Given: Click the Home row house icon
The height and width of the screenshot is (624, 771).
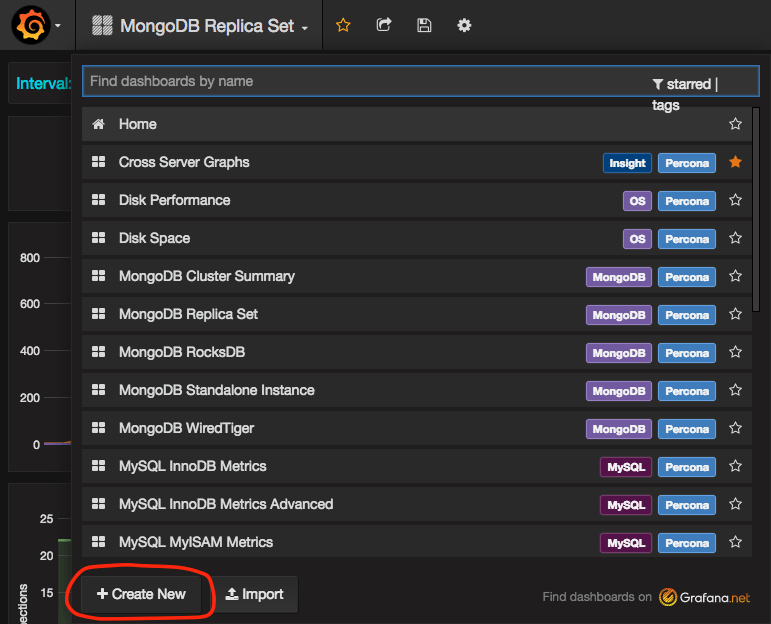Looking at the screenshot, I should click(98, 124).
